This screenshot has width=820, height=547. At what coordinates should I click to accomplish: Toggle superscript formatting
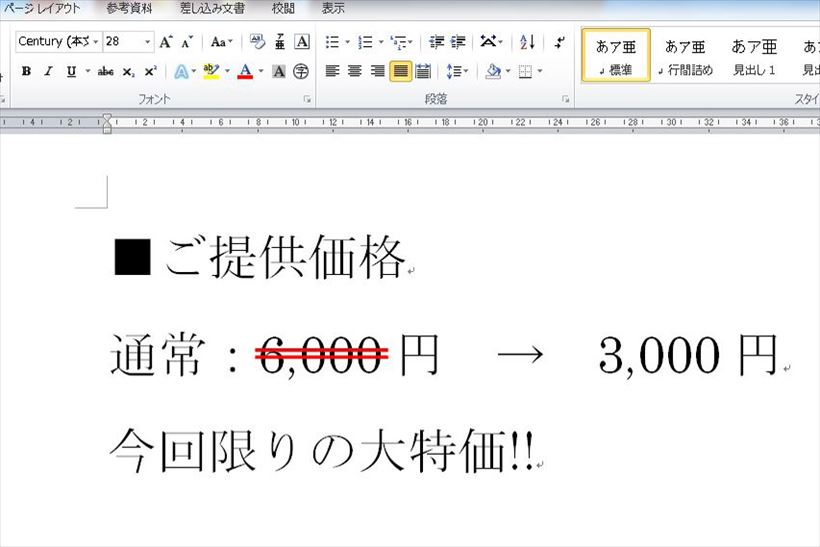[x=150, y=71]
